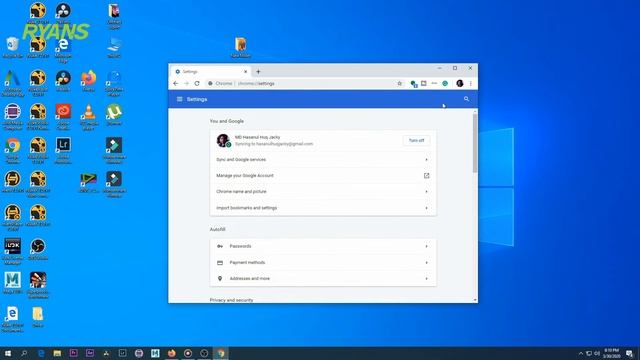
Task: Select the Recycle Bin desktop icon
Action: pyautogui.click(x=13, y=47)
